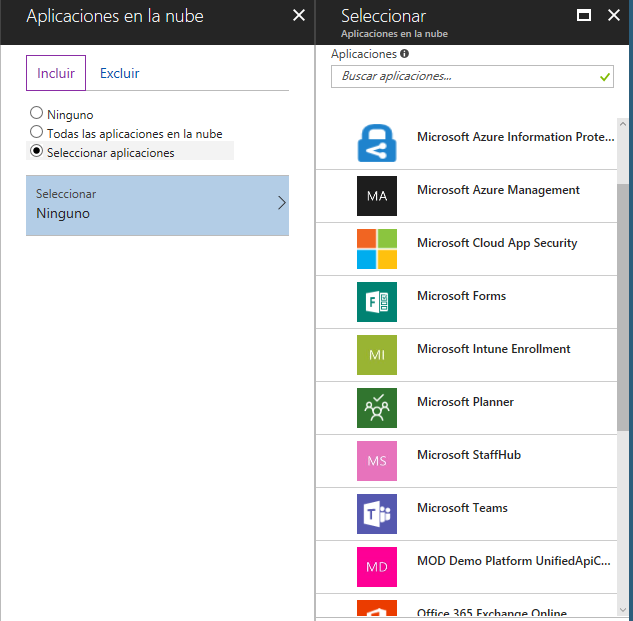Click the Buscar aplicaciones search field
Screen dimensions: 633x621
pyautogui.click(x=465, y=76)
